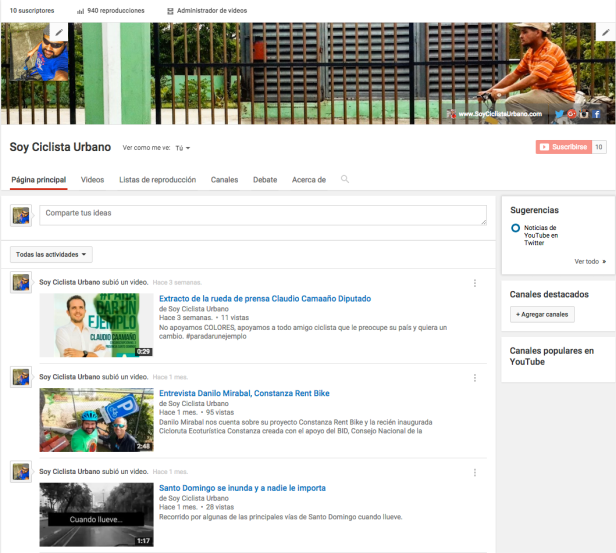Screen dimensions: 616x553
Task: Click the Comparte tus ideas text field
Action: (262, 215)
